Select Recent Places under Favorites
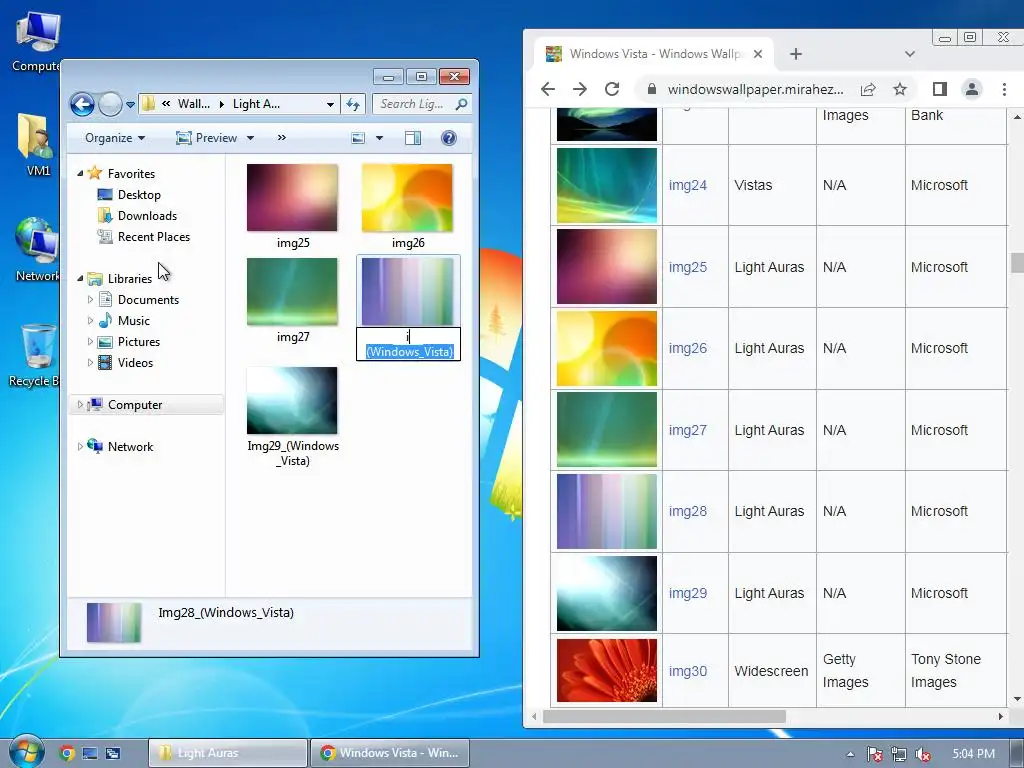 (x=153, y=236)
